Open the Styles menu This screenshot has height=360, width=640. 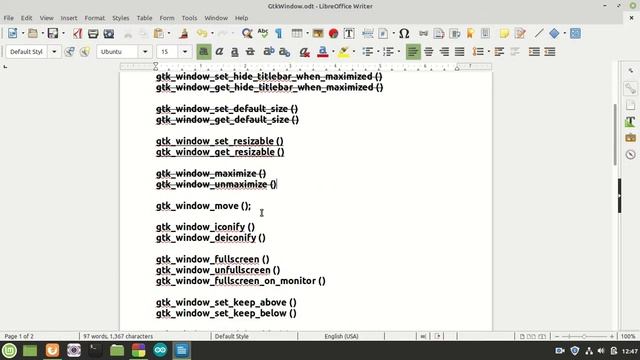pos(121,18)
